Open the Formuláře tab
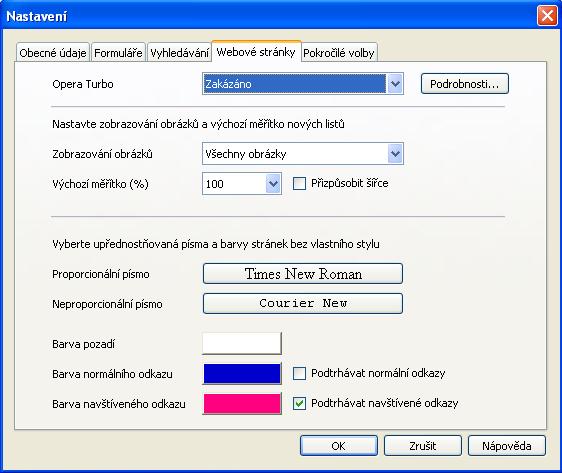Image resolution: width=562 pixels, height=473 pixels. coord(118,53)
